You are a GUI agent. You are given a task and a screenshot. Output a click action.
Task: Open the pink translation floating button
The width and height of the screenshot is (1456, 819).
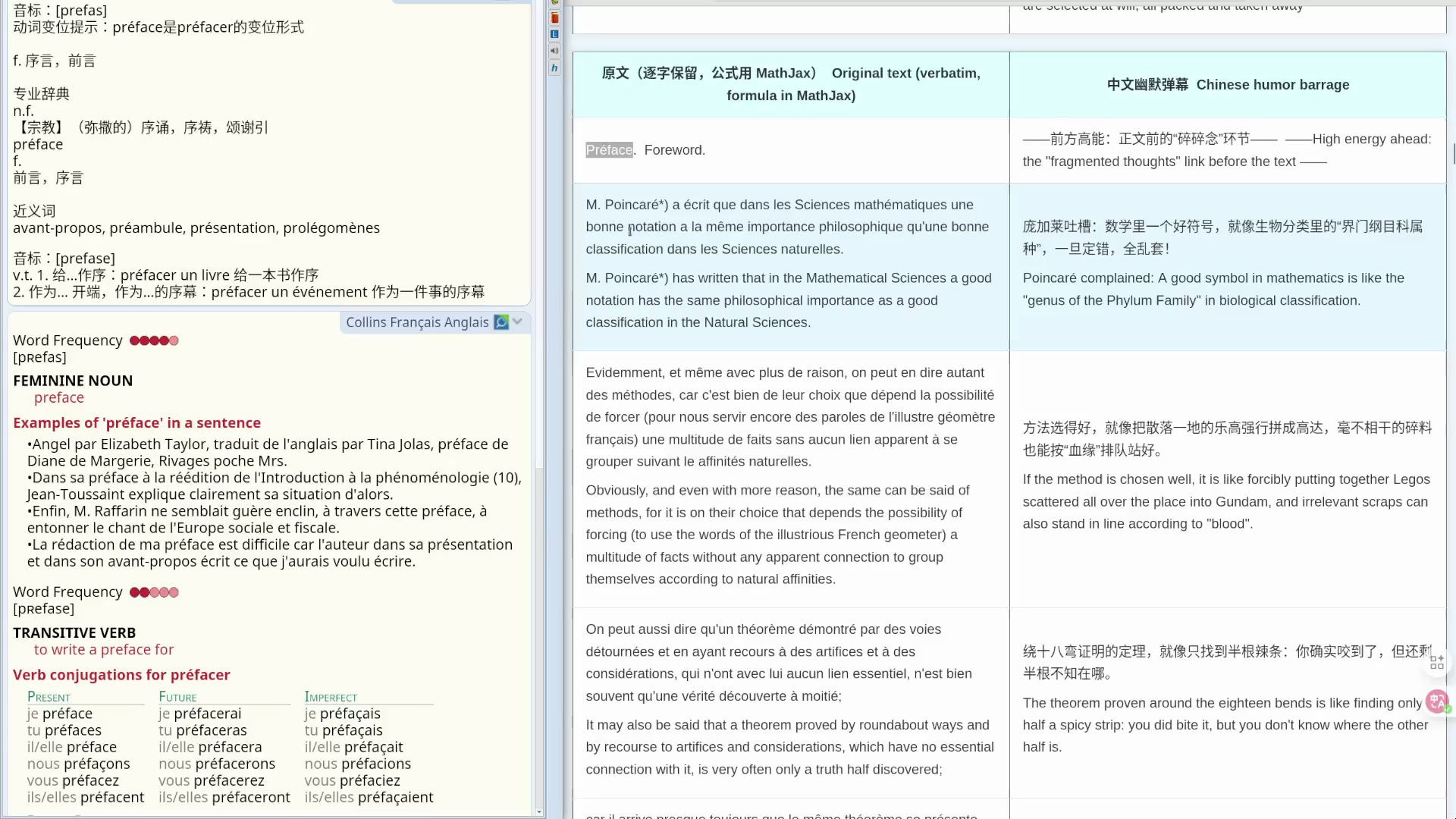(x=1436, y=701)
